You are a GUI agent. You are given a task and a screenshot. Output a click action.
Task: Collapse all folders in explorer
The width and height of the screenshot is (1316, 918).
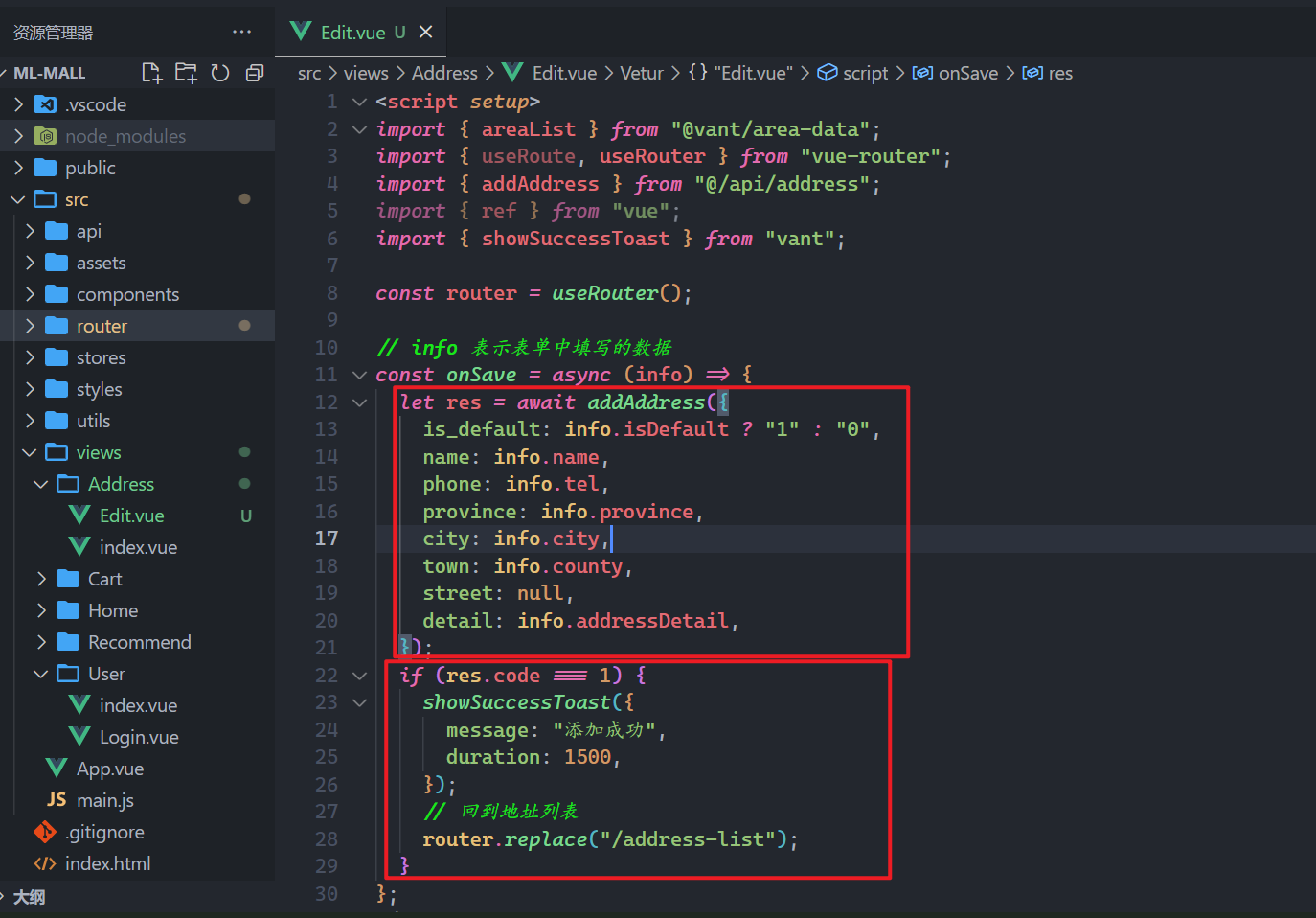tap(255, 73)
